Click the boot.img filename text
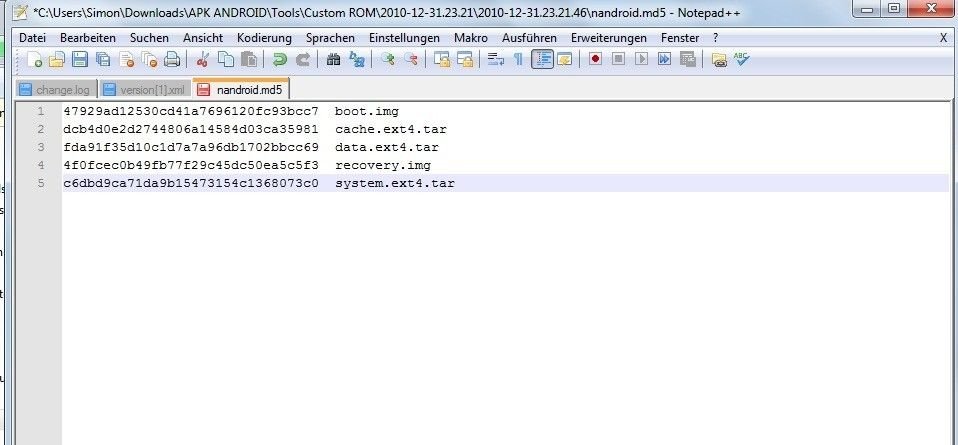 (367, 111)
